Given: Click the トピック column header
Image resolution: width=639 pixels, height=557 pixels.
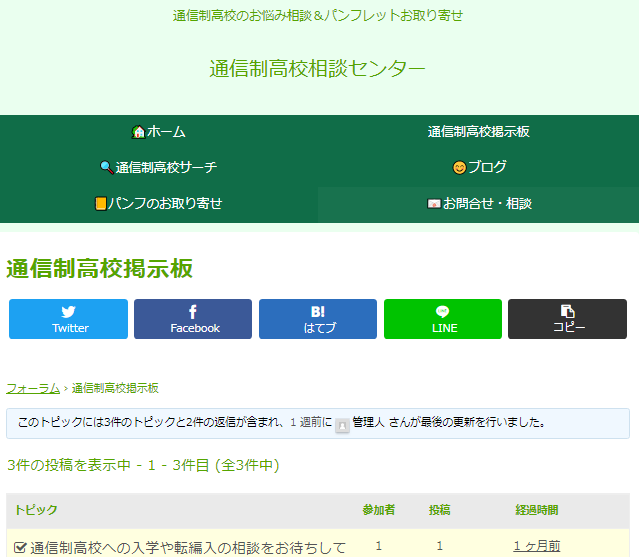Looking at the screenshot, I should tap(36, 510).
